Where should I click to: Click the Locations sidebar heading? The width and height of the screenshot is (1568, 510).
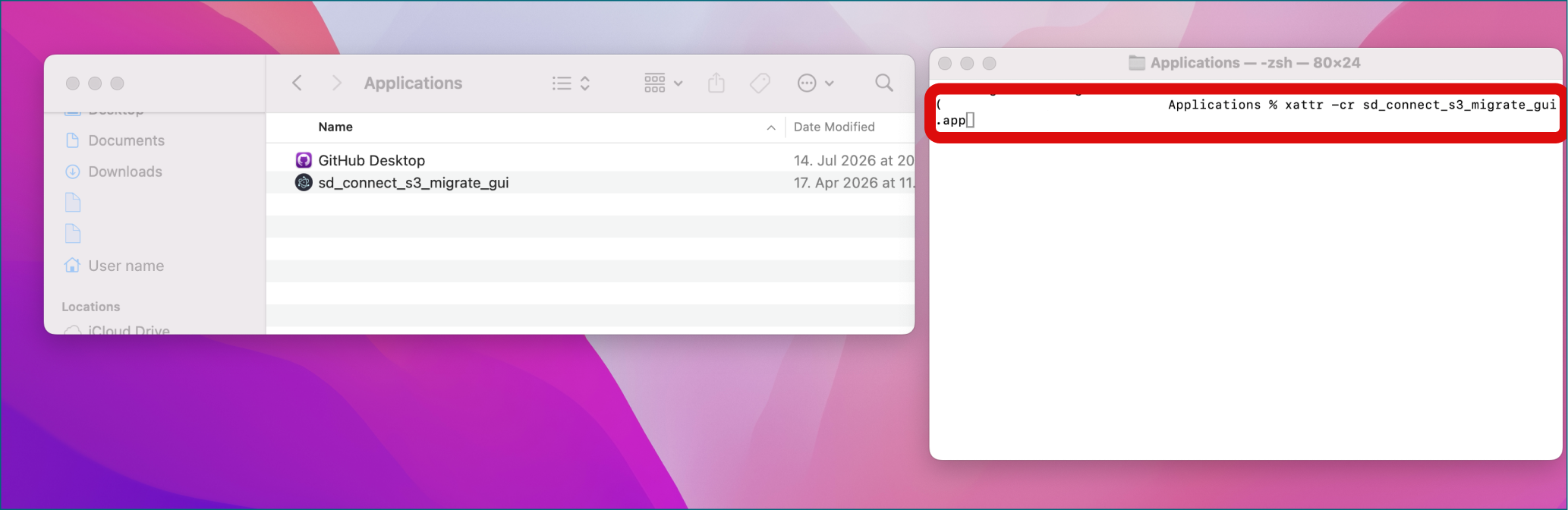coord(91,307)
